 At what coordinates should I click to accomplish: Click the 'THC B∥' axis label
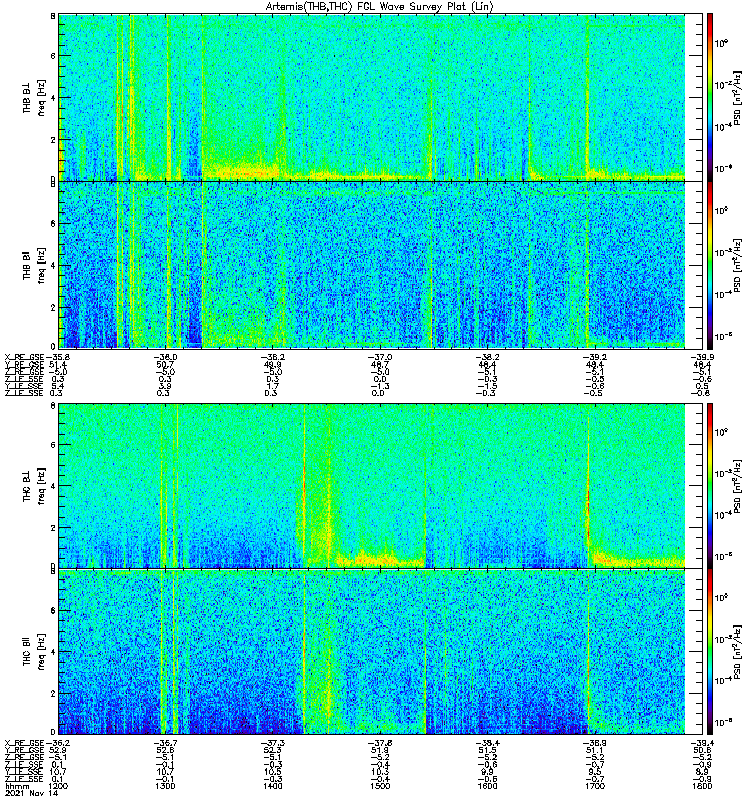pos(27,652)
